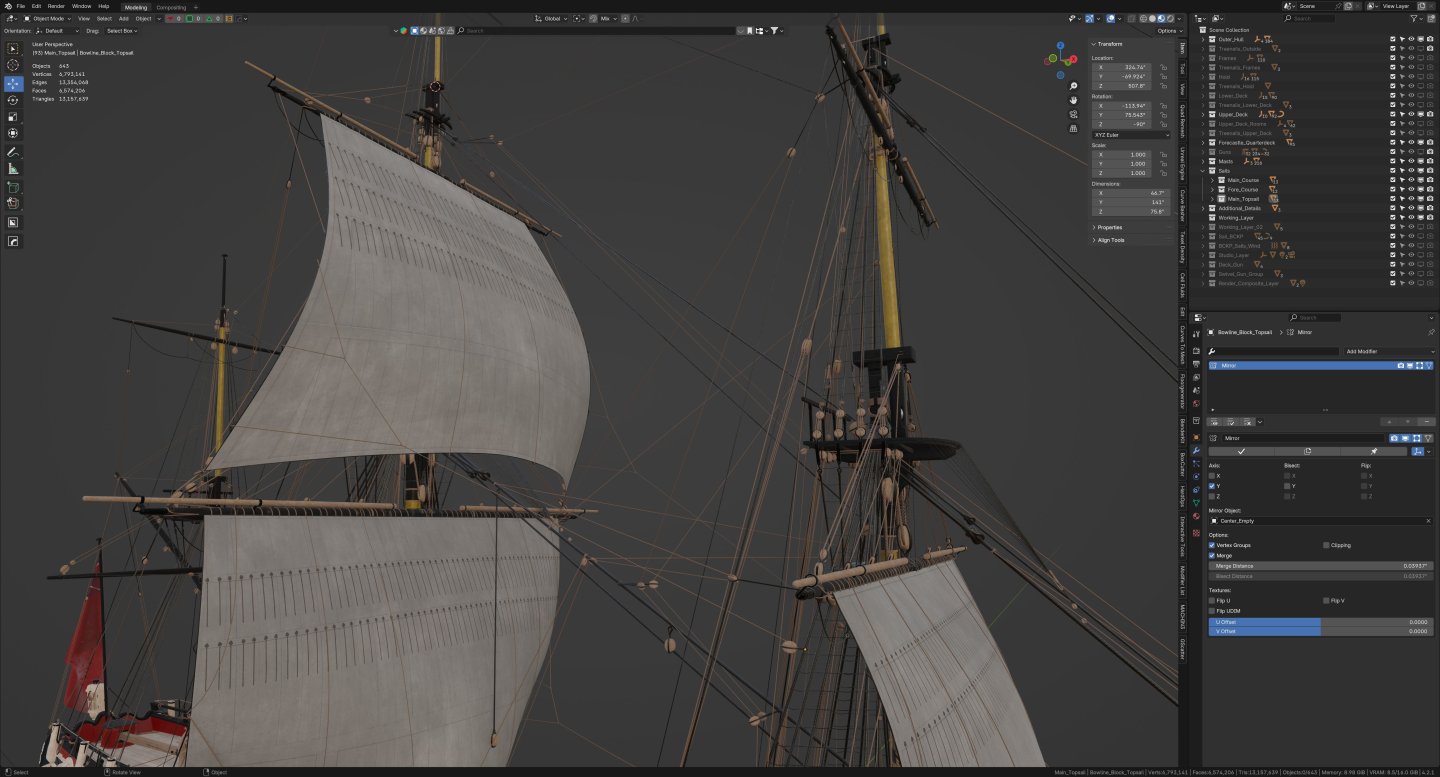Toggle camera view icon in viewport
The width and height of the screenshot is (1440, 777).
tap(1073, 114)
